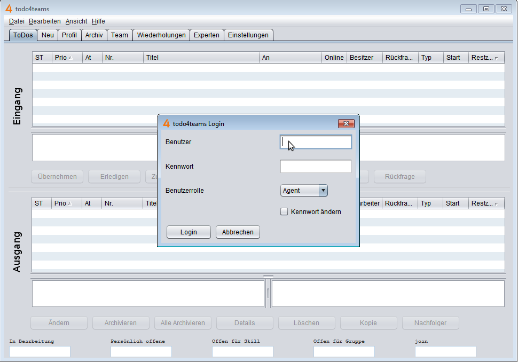This screenshot has height=362, width=518.
Task: Open the Bearbeiten menu
Action: tap(45, 21)
